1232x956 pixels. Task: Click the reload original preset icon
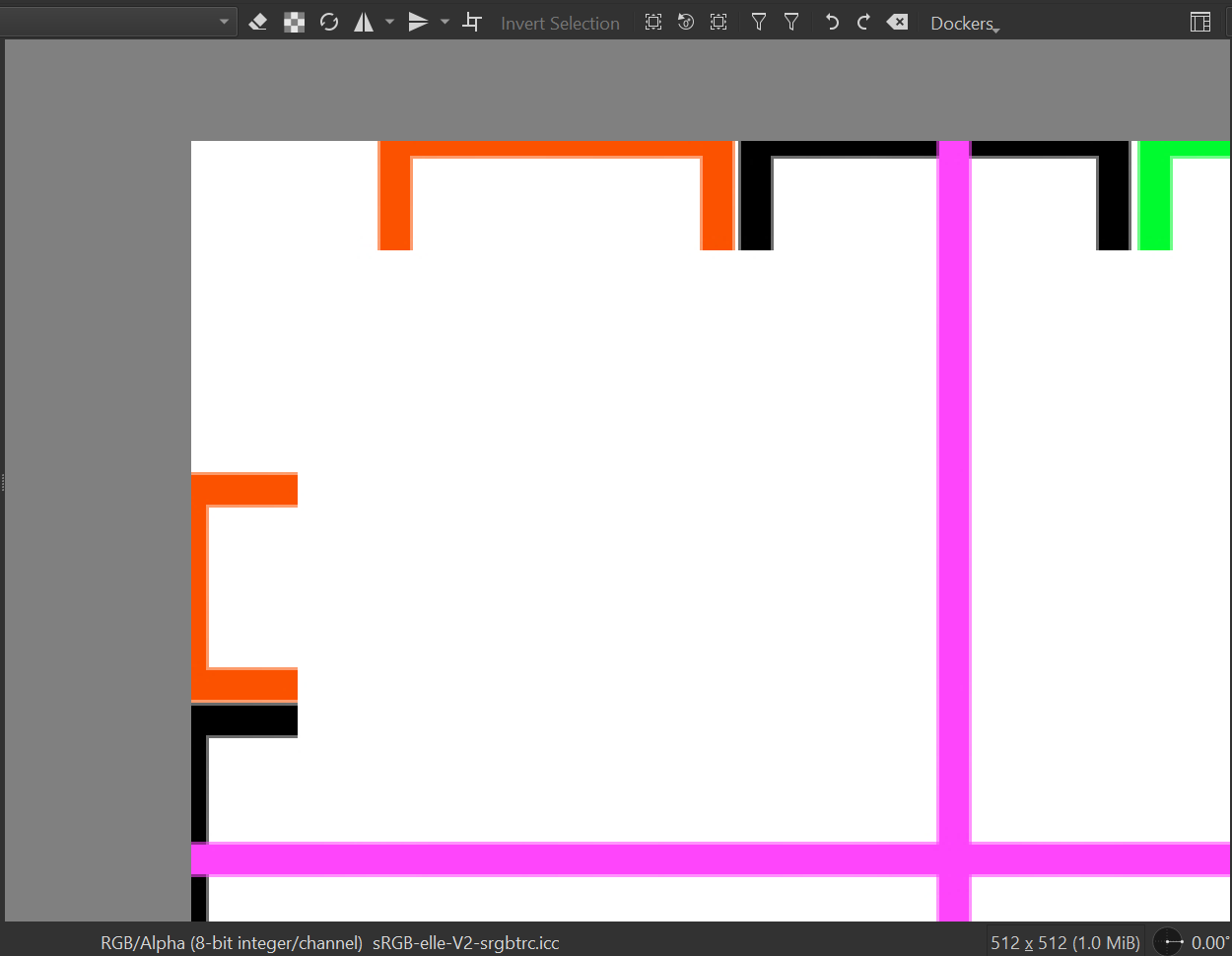329,22
